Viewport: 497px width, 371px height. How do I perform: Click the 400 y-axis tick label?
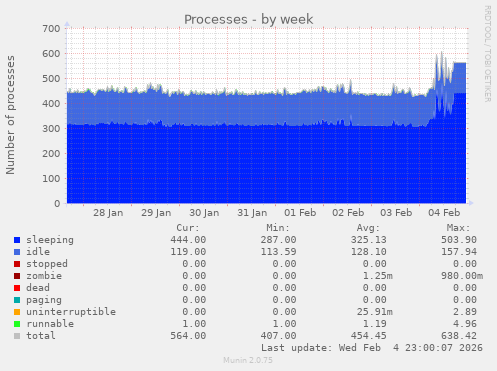pyautogui.click(x=51, y=104)
